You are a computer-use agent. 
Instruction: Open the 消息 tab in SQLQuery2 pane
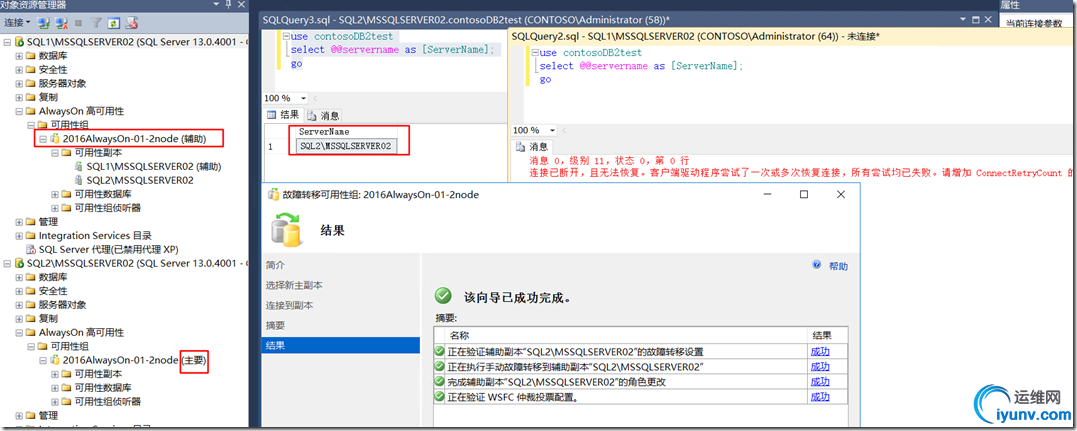click(532, 146)
